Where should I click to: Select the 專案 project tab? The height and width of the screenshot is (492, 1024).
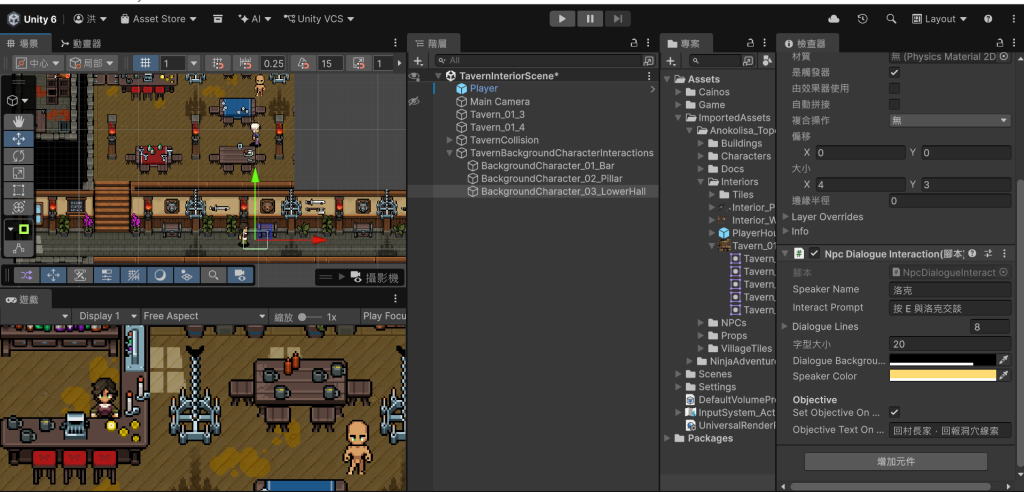coord(684,44)
